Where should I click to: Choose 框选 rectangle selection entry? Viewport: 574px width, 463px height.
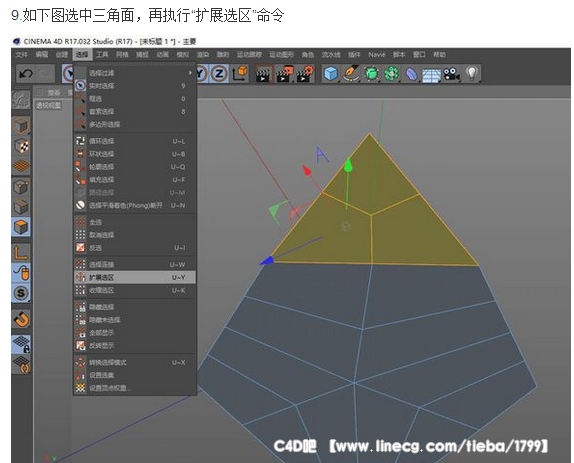point(135,98)
